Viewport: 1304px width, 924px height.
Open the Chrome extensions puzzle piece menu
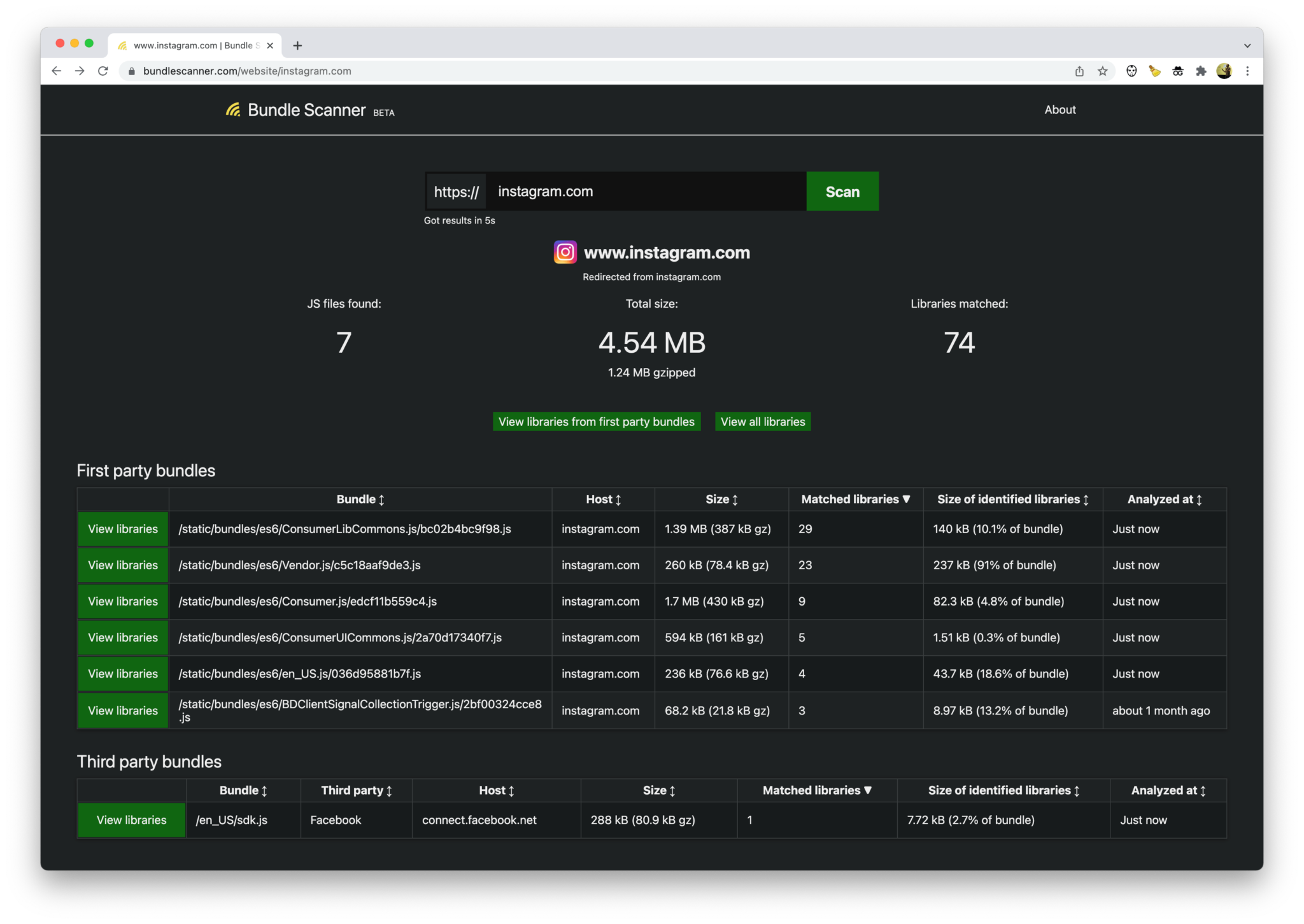pyautogui.click(x=1202, y=71)
